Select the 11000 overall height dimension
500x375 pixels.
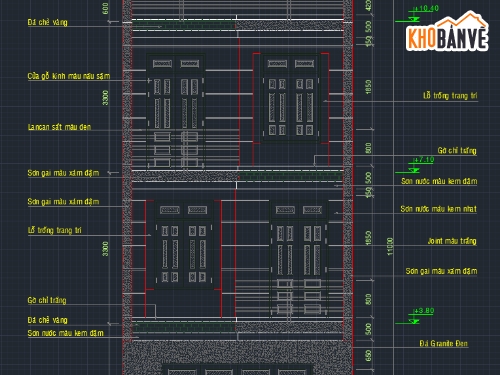(x=390, y=247)
